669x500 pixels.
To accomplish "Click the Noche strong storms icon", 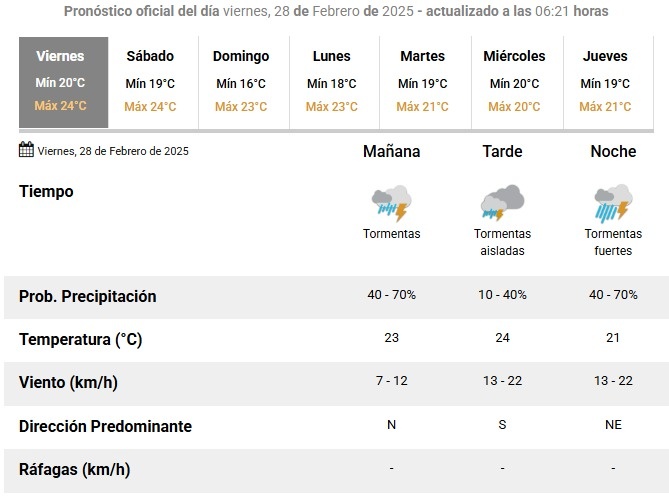I will 613,203.
